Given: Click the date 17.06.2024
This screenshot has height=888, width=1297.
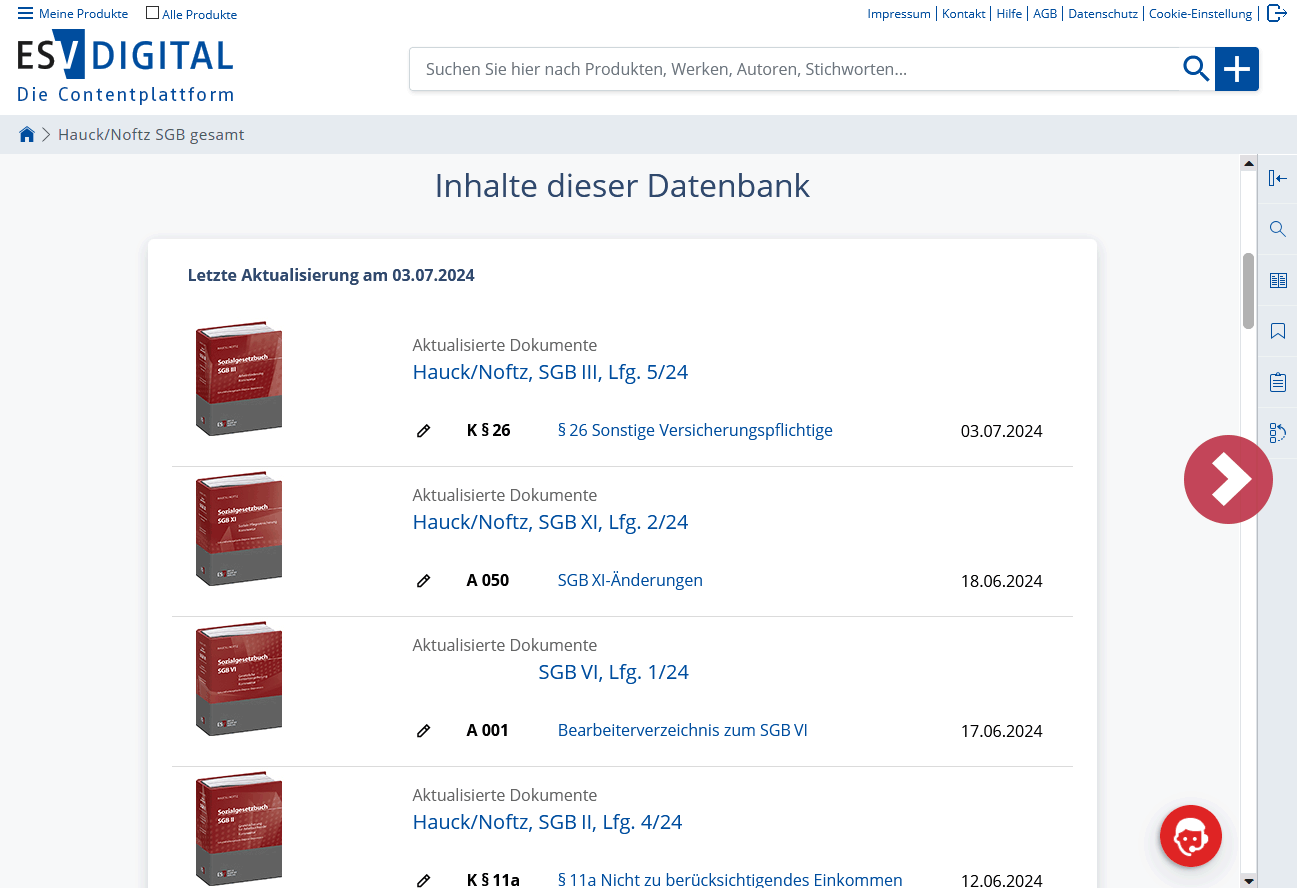Looking at the screenshot, I should [1001, 731].
